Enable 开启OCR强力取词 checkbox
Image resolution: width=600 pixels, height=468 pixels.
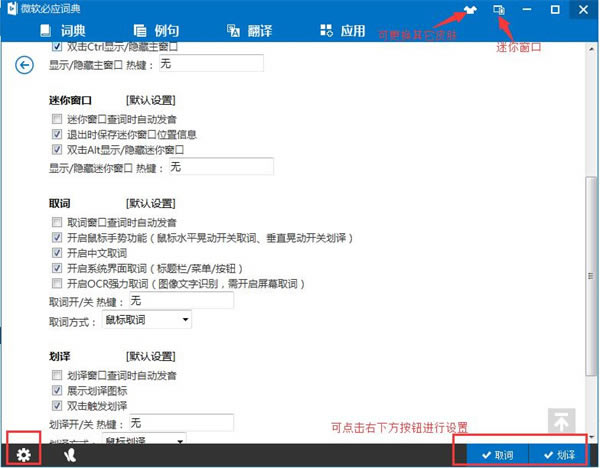point(57,284)
